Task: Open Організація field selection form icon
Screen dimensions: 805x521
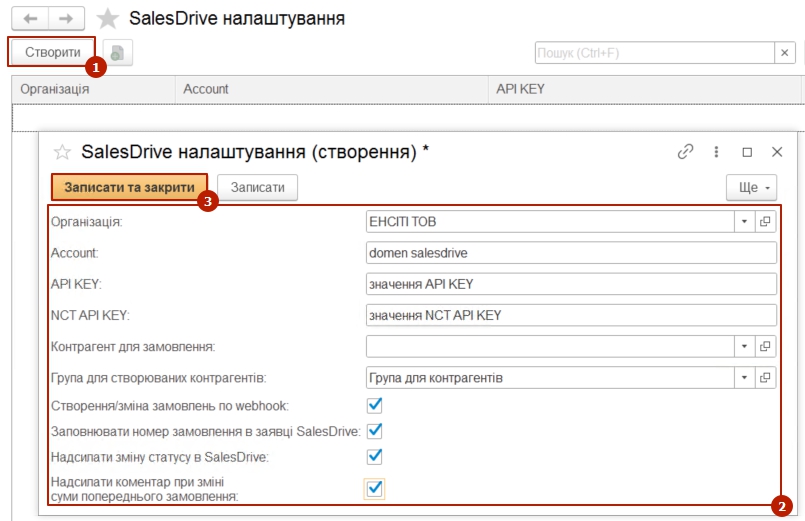Action: click(x=766, y=221)
